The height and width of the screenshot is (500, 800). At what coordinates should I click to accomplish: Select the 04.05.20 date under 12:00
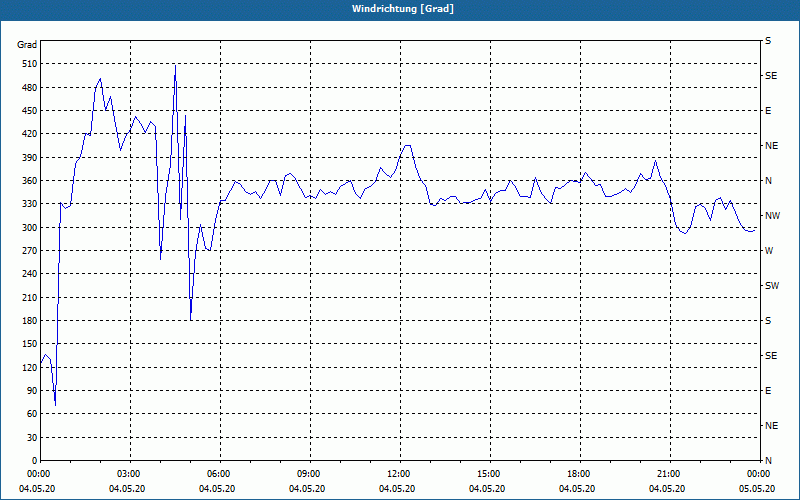coord(396,489)
